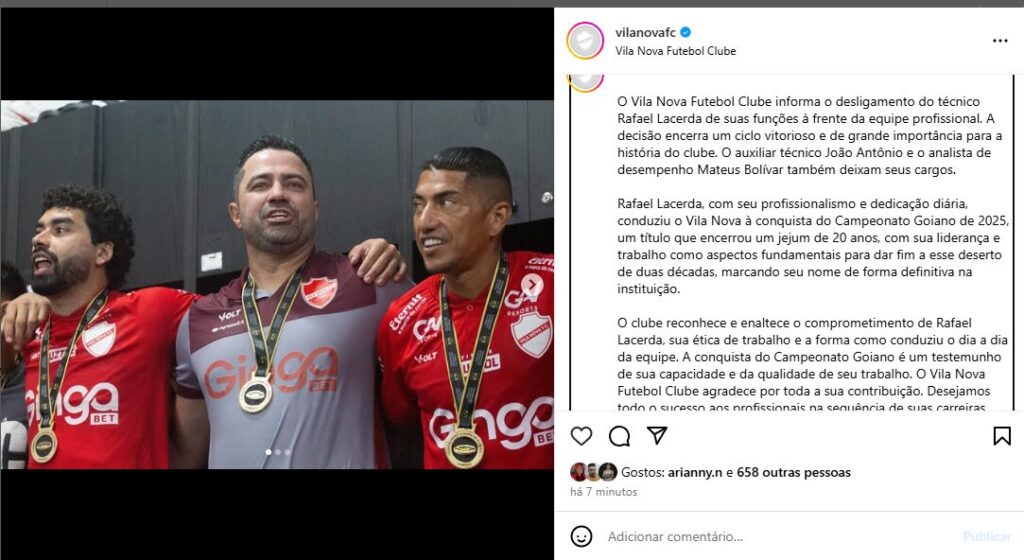The width and height of the screenshot is (1024, 560).
Task: View the 658 outras pessoas likes list
Action: click(x=793, y=472)
